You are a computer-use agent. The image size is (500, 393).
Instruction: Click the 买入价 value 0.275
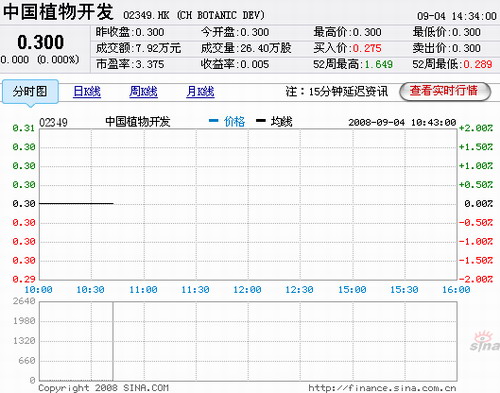(367, 48)
